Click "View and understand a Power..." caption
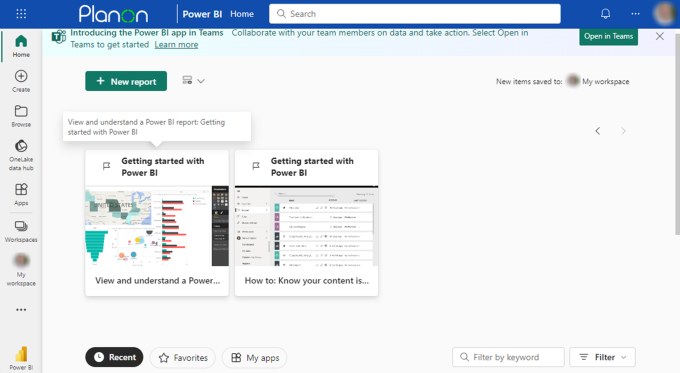Viewport: 680px width, 373px height. click(x=157, y=281)
